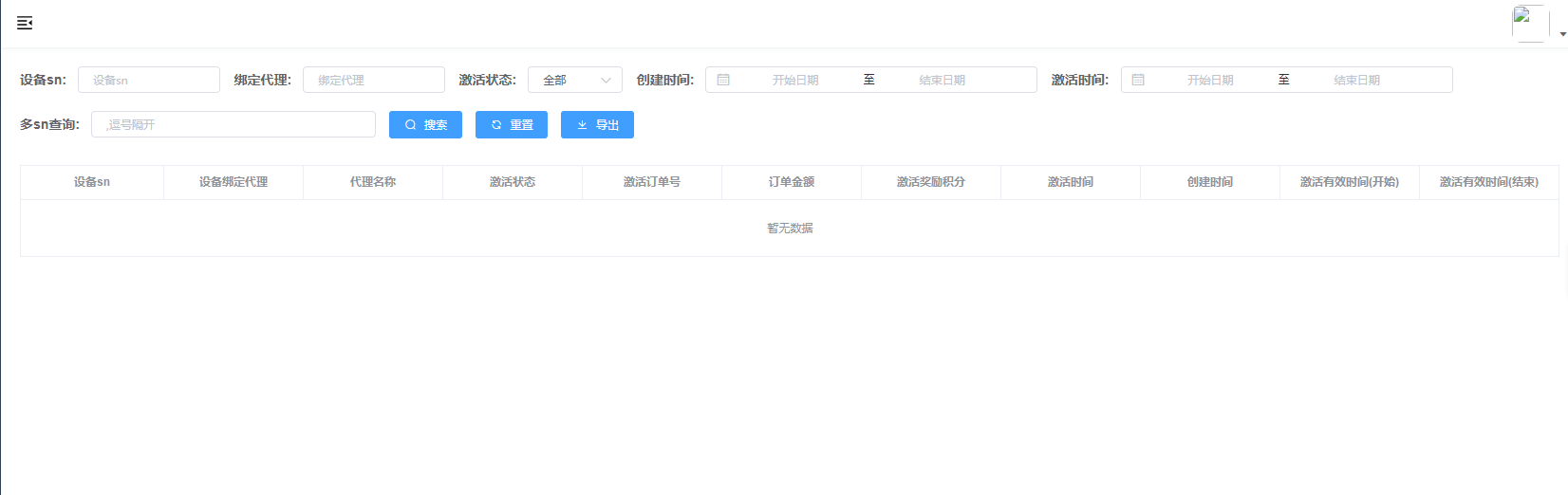Click the calendar icon in 创建时间 range
1568x495 pixels.
(723, 80)
